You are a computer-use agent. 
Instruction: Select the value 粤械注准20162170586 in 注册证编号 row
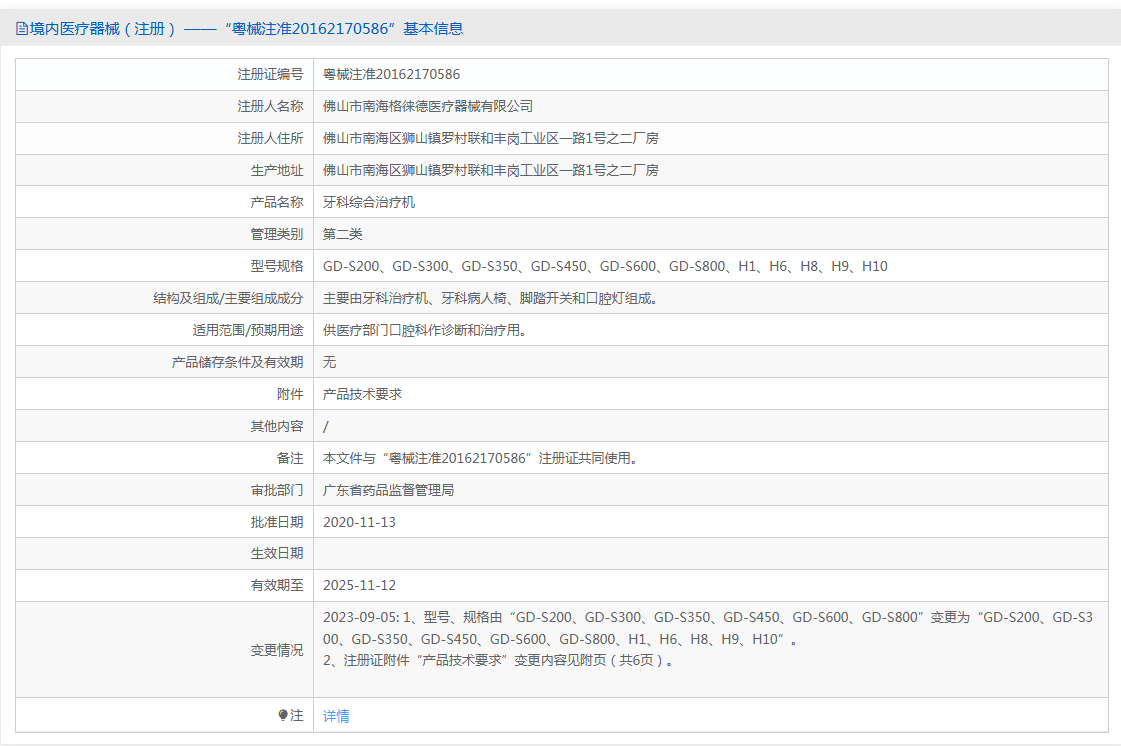coord(391,74)
